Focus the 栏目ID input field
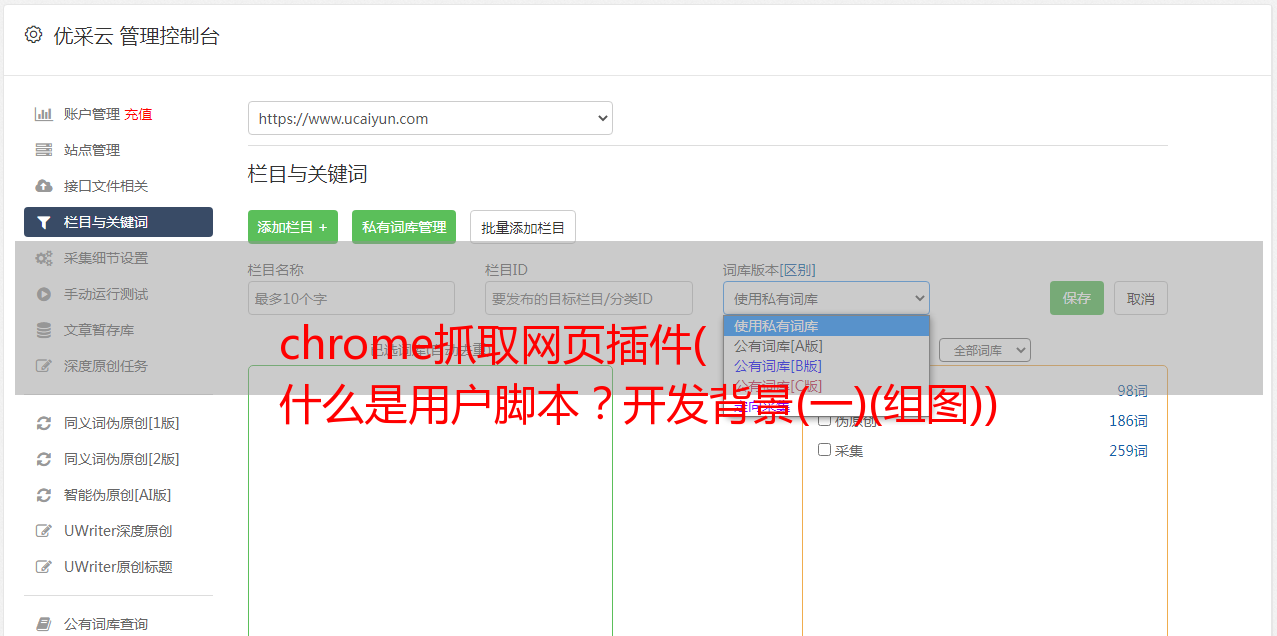This screenshot has width=1277, height=636. [x=589, y=298]
